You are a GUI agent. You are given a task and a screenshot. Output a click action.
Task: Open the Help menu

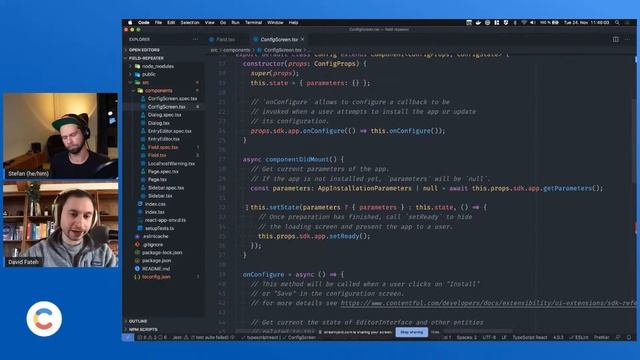tap(293, 23)
